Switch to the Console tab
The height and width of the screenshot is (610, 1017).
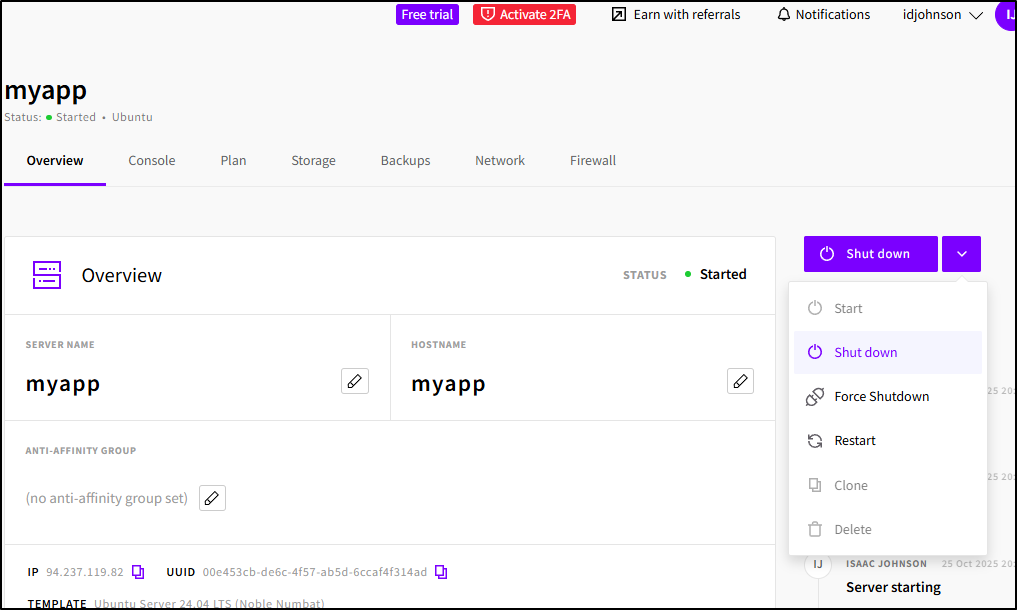pos(152,160)
